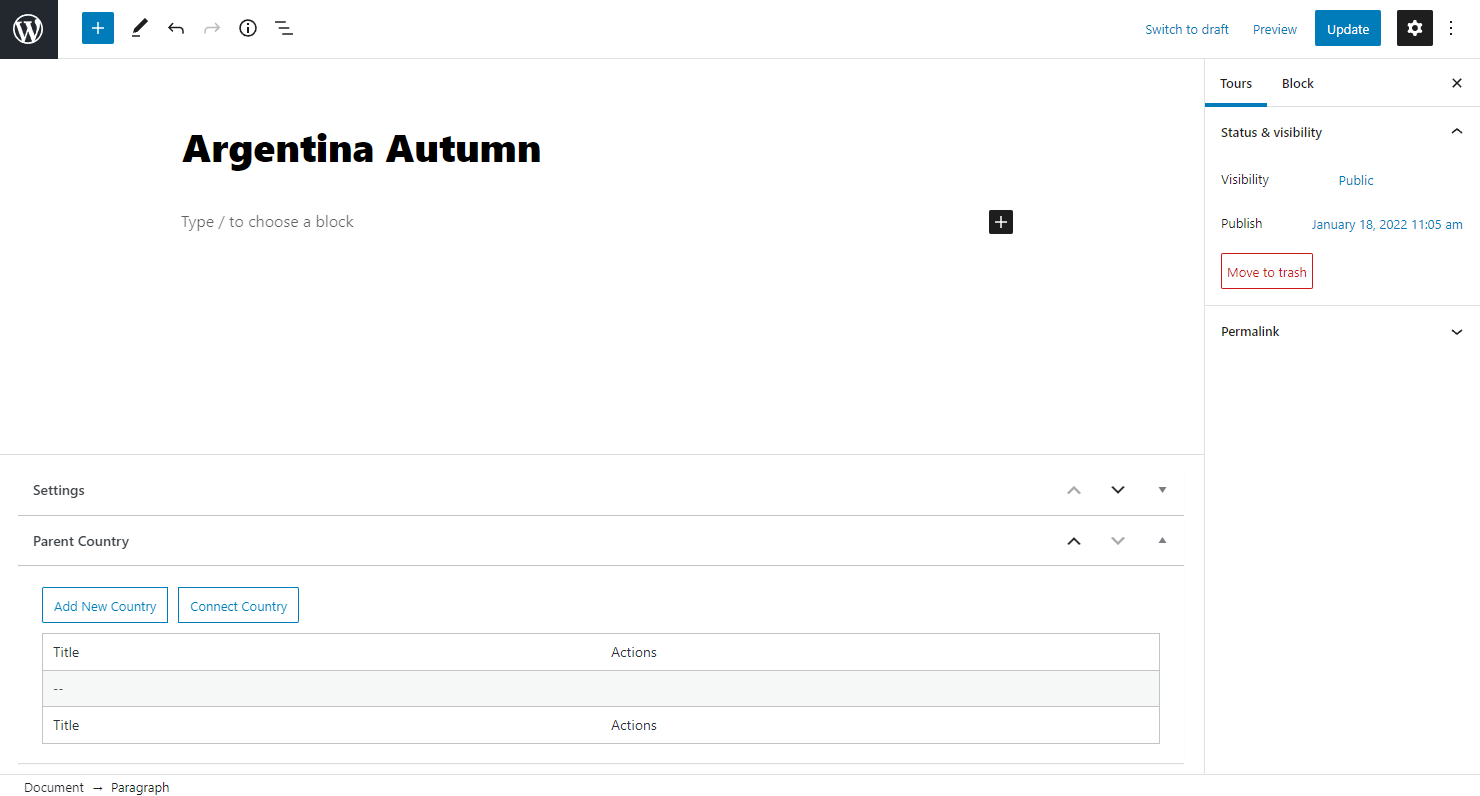Image resolution: width=1480 pixels, height=796 pixels.
Task: Select the pencil Tools icon
Action: [x=139, y=28]
